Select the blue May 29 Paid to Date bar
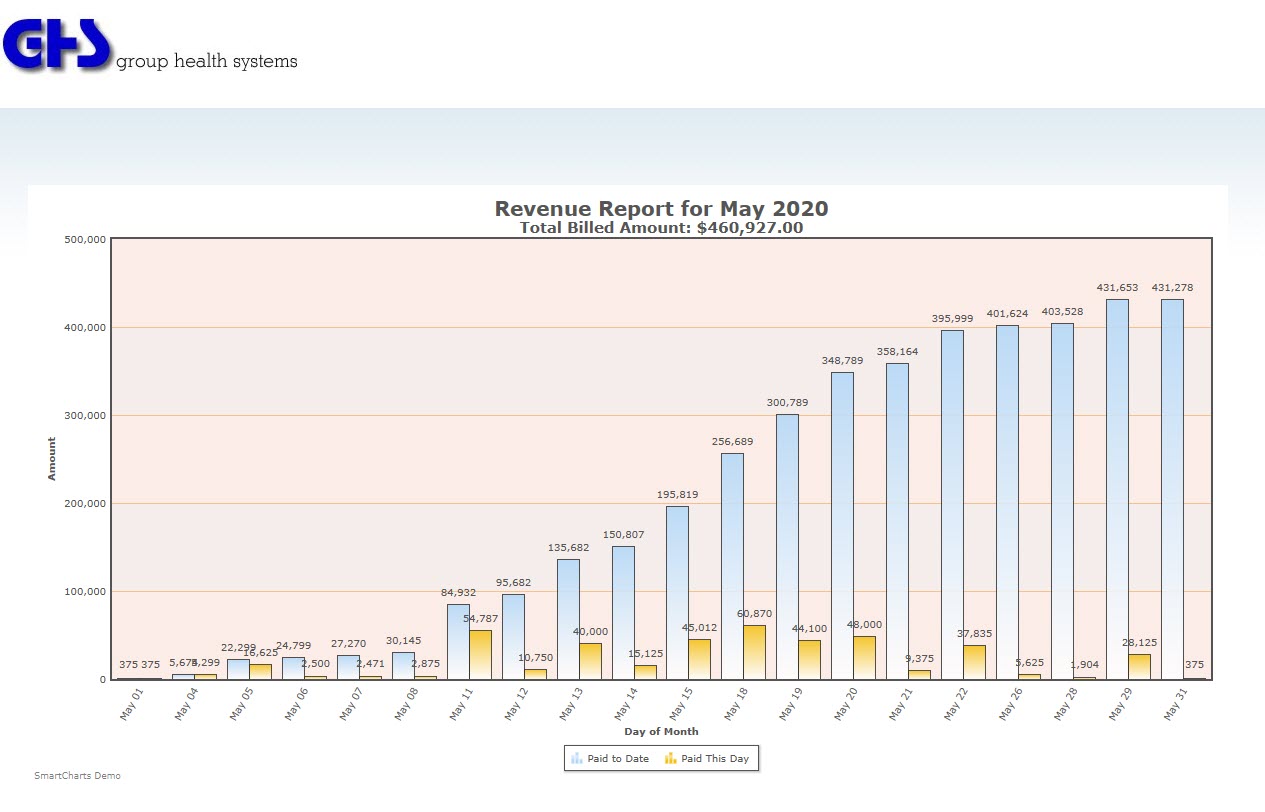 click(1117, 489)
